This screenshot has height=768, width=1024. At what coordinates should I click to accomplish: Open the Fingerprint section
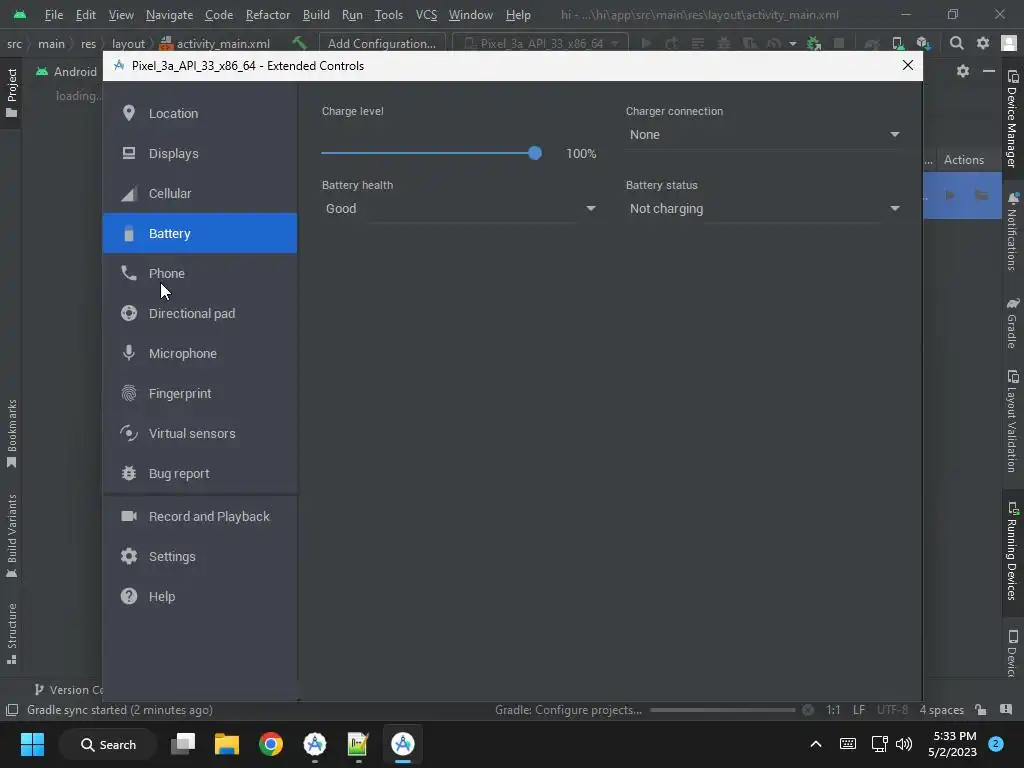[199, 393]
